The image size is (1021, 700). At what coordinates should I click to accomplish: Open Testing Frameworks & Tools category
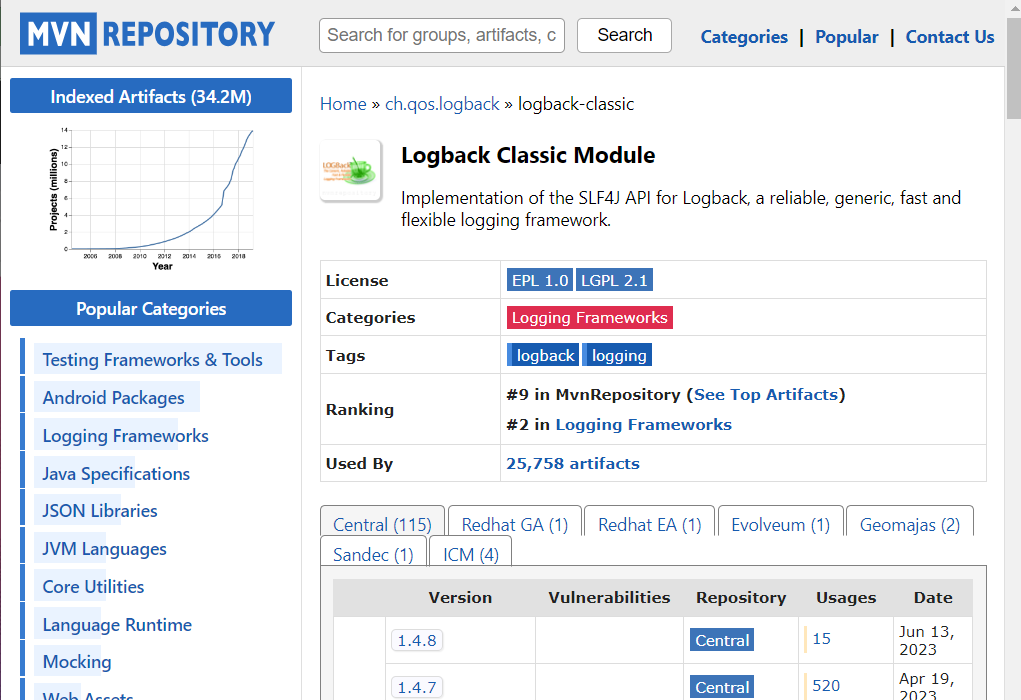152,359
